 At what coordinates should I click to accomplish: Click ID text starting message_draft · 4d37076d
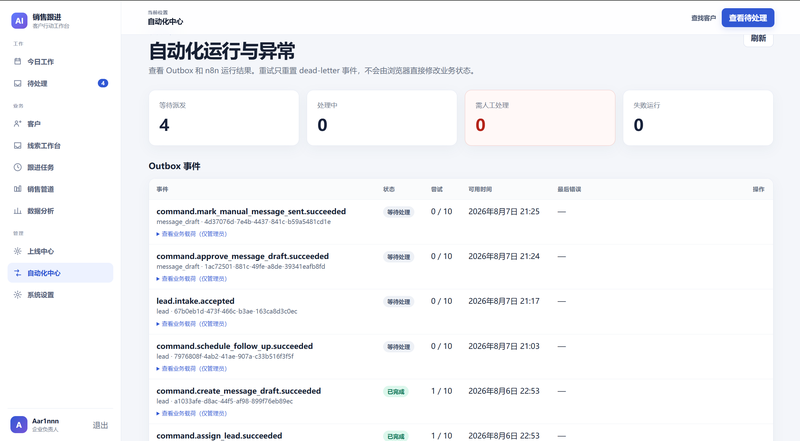click(243, 222)
